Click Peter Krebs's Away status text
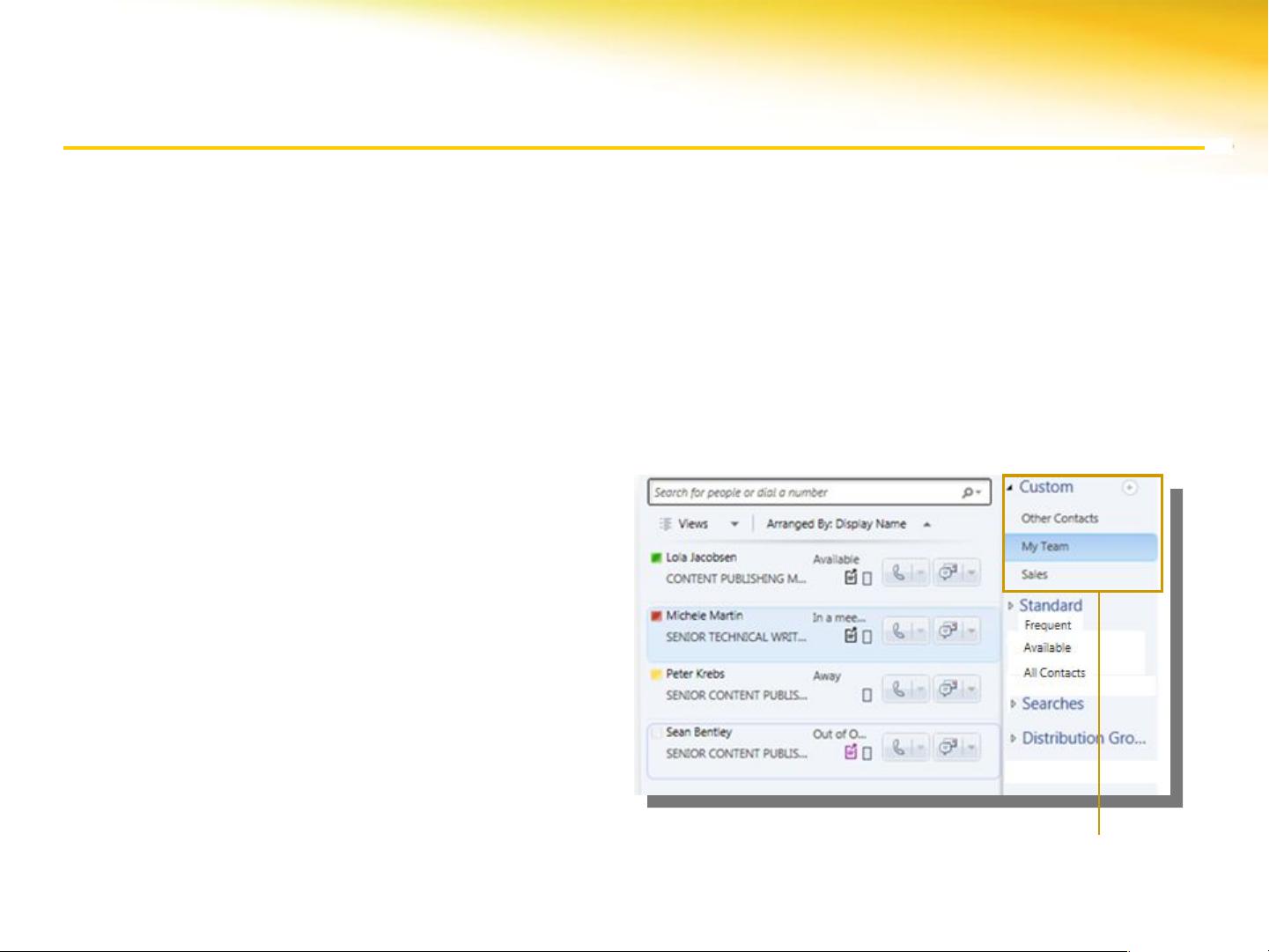 827,675
